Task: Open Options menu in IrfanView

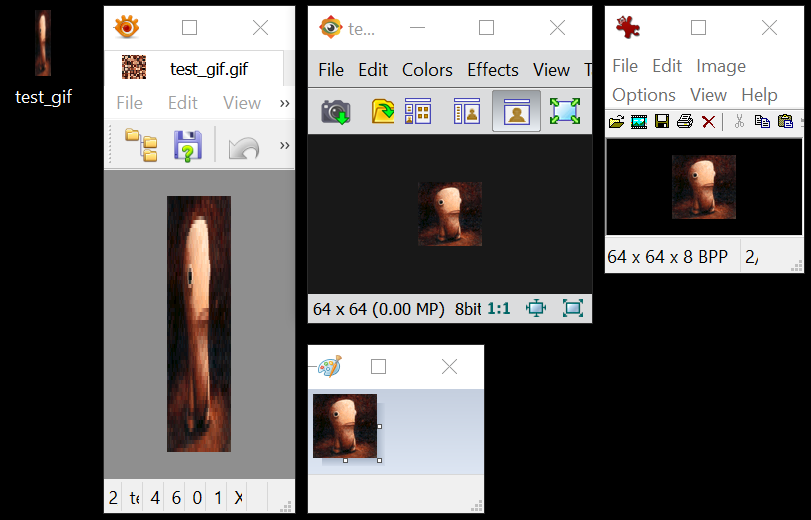Action: [x=644, y=95]
